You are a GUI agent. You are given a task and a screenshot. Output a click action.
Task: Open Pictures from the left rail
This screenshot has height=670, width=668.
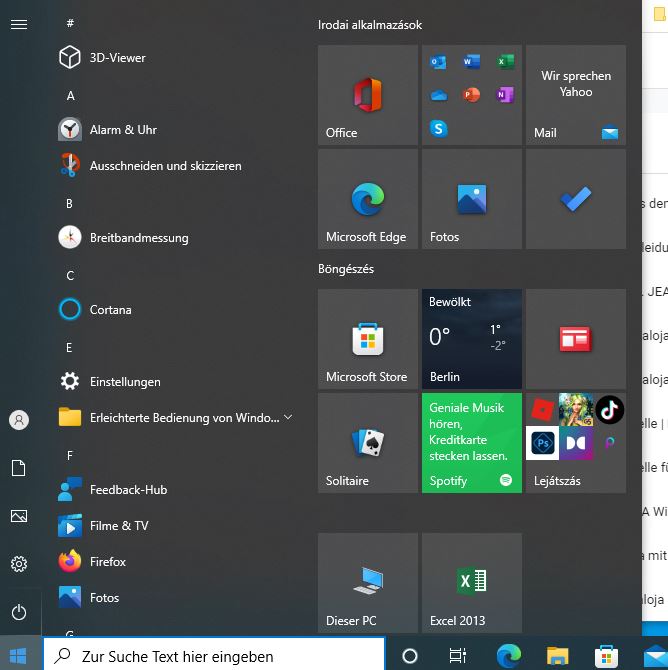click(x=19, y=516)
